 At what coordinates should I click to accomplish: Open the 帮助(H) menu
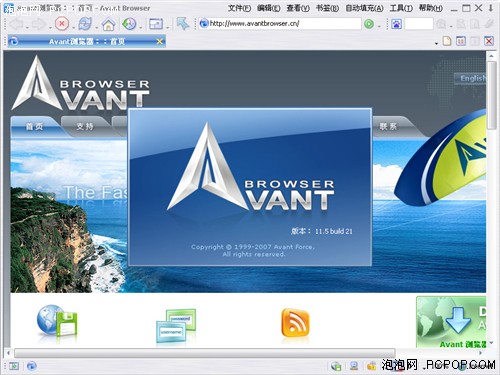point(431,8)
